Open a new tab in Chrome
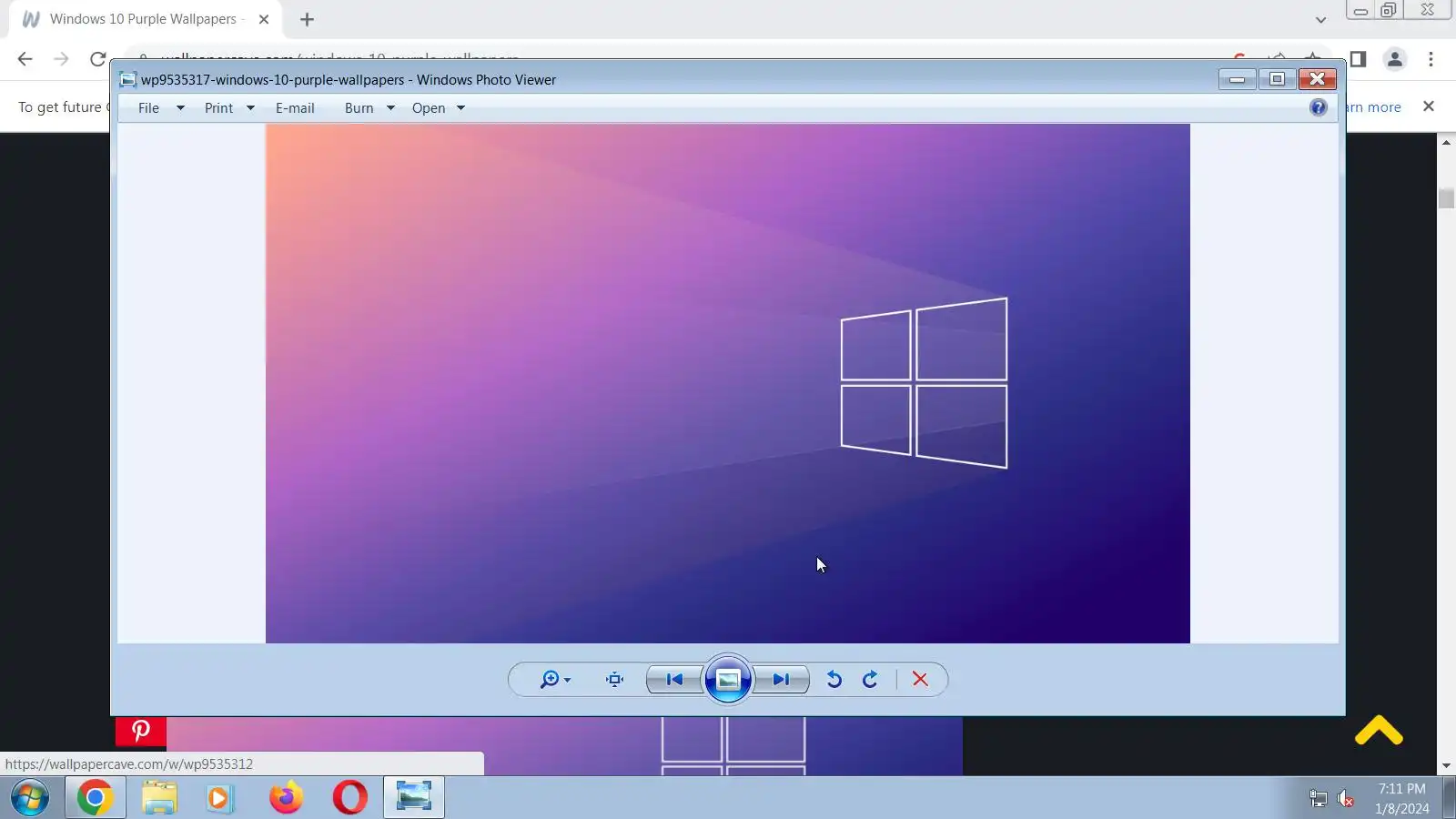The width and height of the screenshot is (1456, 819). [307, 19]
